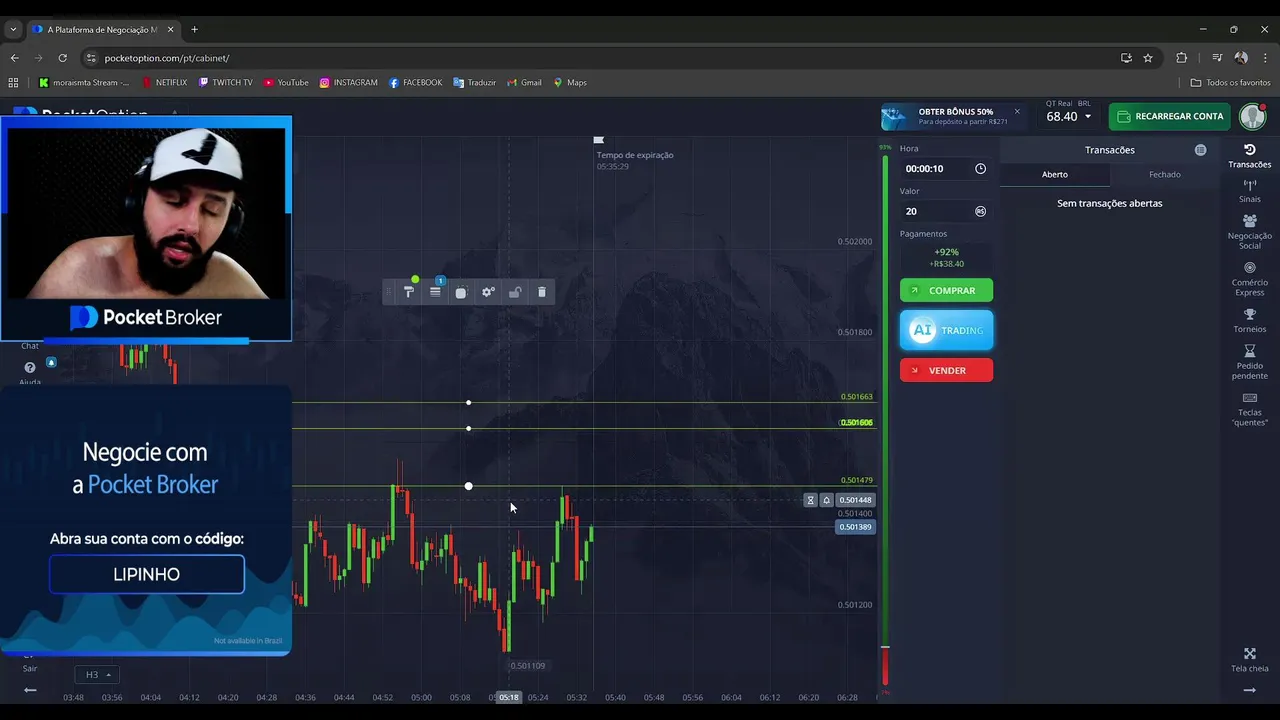The width and height of the screenshot is (1280, 720).
Task: Open Pedido pendente hourglass in sidebar
Action: (1249, 362)
